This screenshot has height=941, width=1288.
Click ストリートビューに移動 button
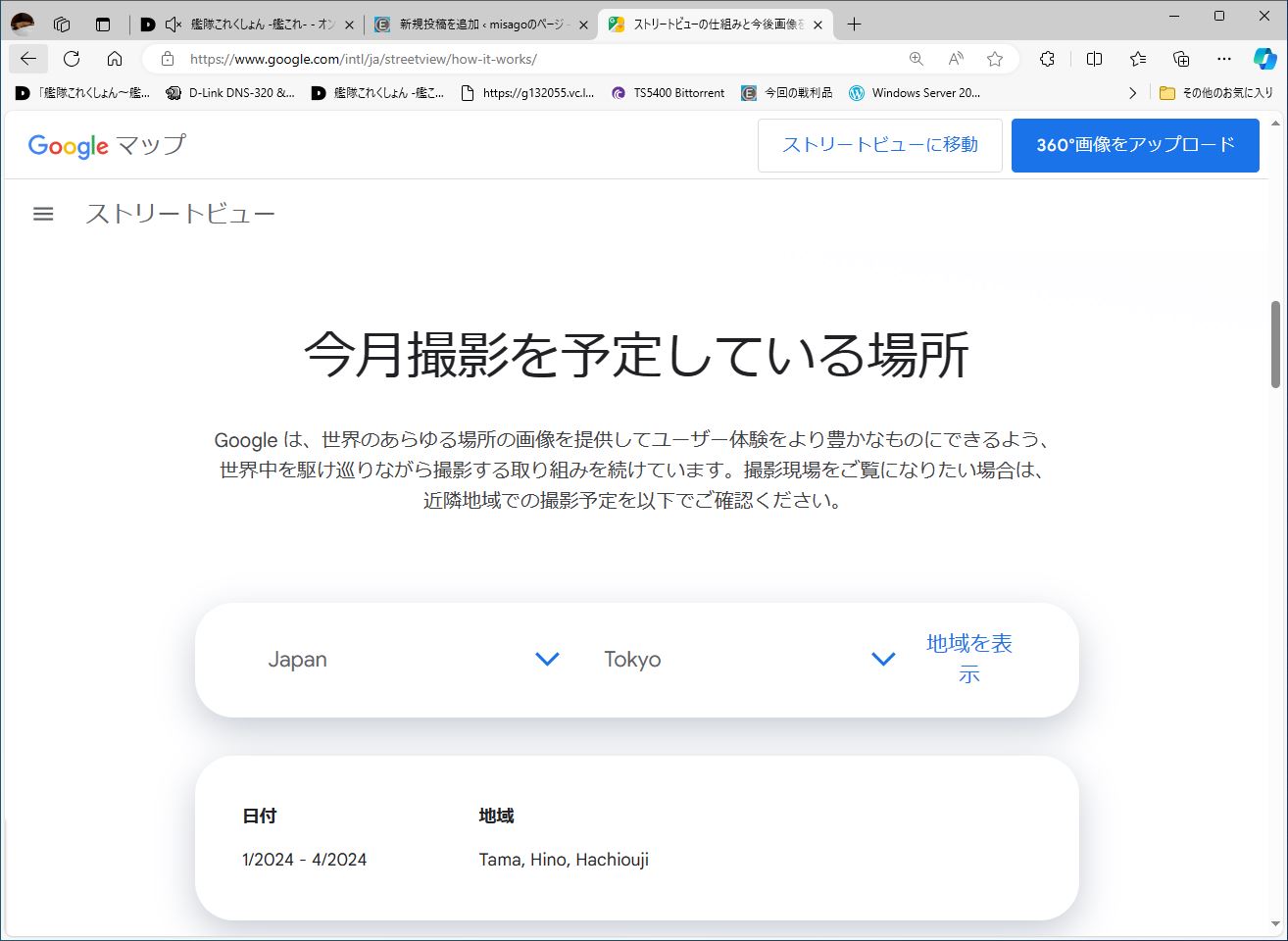coord(879,145)
